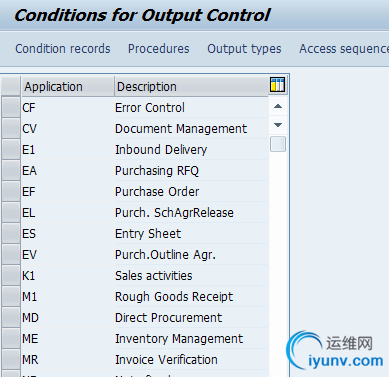Open Output types
Viewport: 389px width, 377px height.
(244, 49)
